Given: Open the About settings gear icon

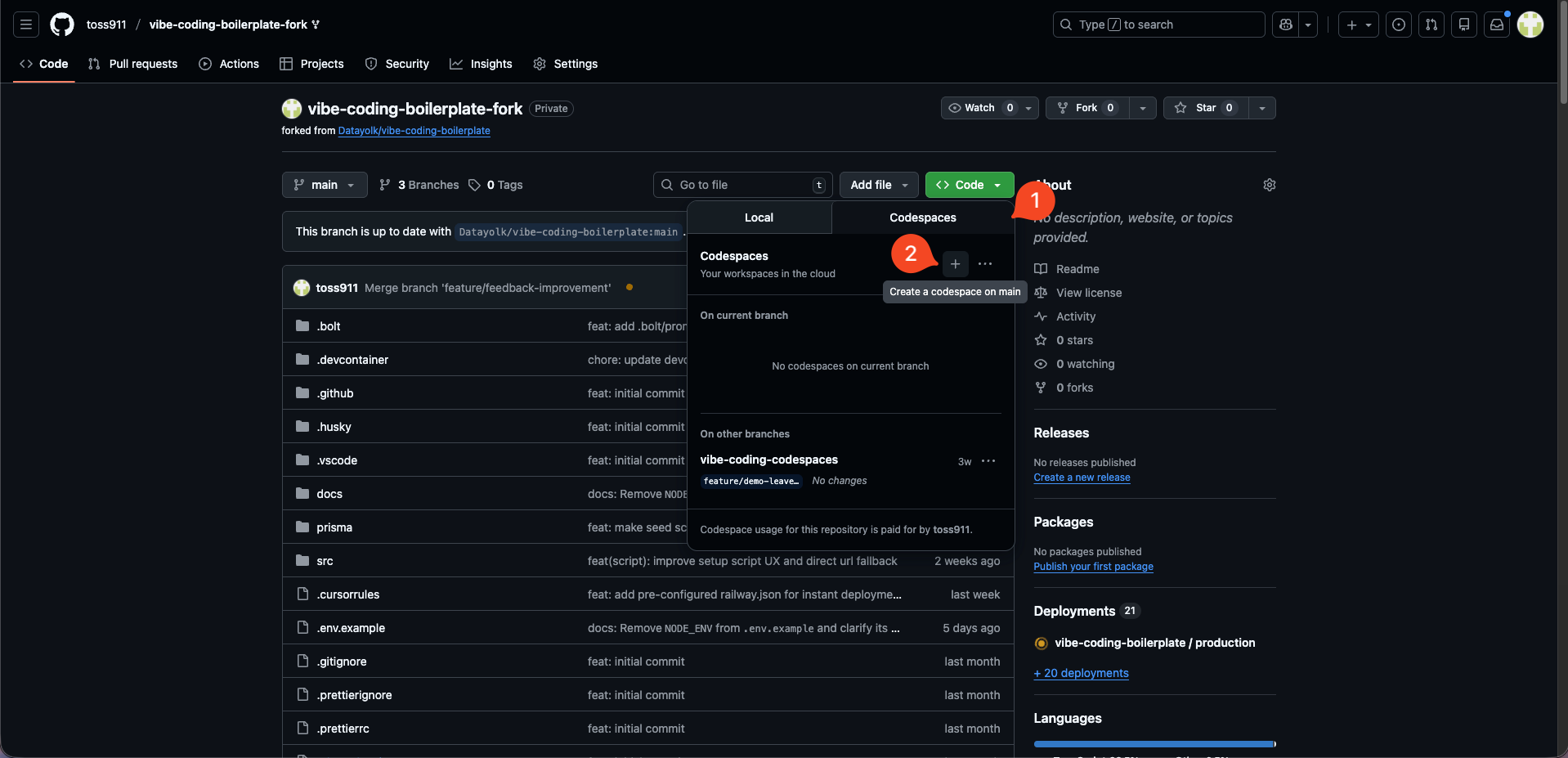Looking at the screenshot, I should 1269,185.
